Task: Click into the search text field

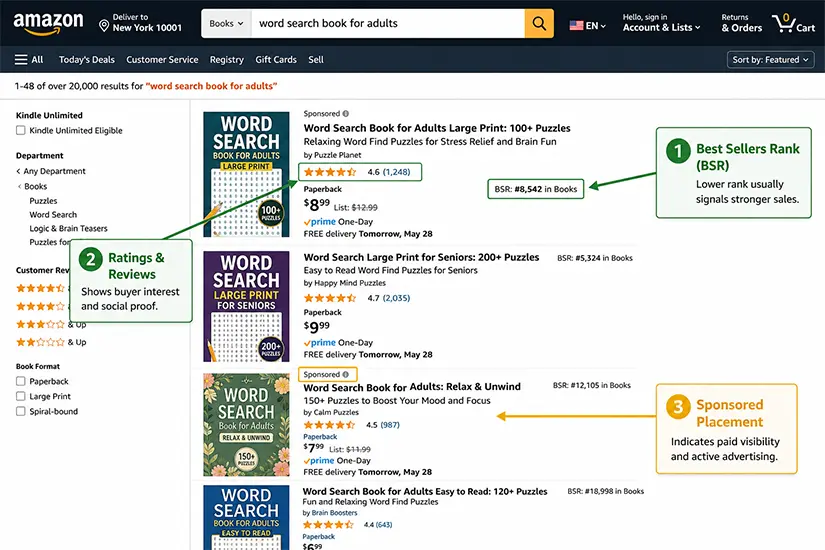Action: click(x=388, y=23)
